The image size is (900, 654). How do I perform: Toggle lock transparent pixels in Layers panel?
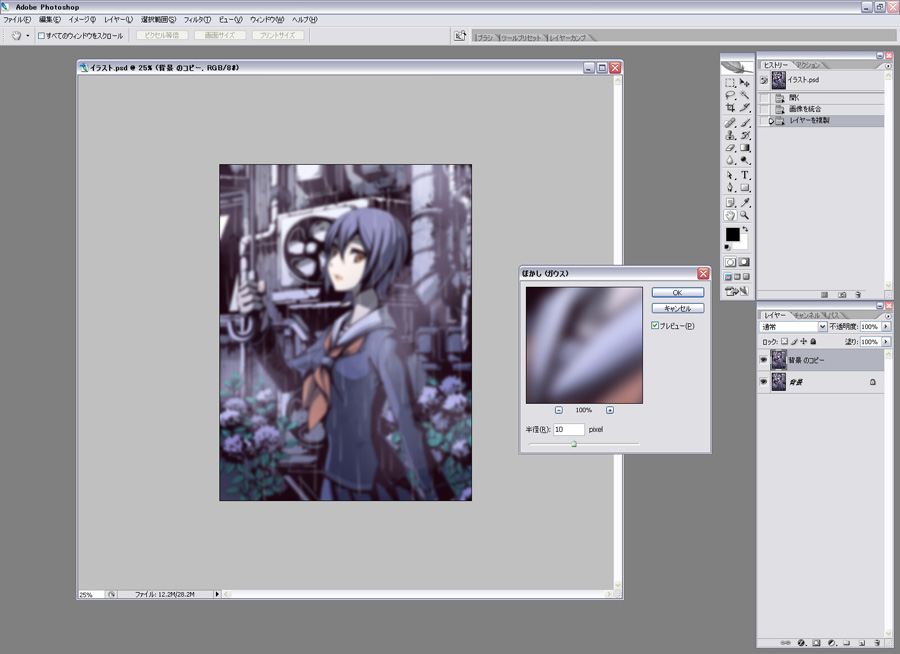pos(784,341)
